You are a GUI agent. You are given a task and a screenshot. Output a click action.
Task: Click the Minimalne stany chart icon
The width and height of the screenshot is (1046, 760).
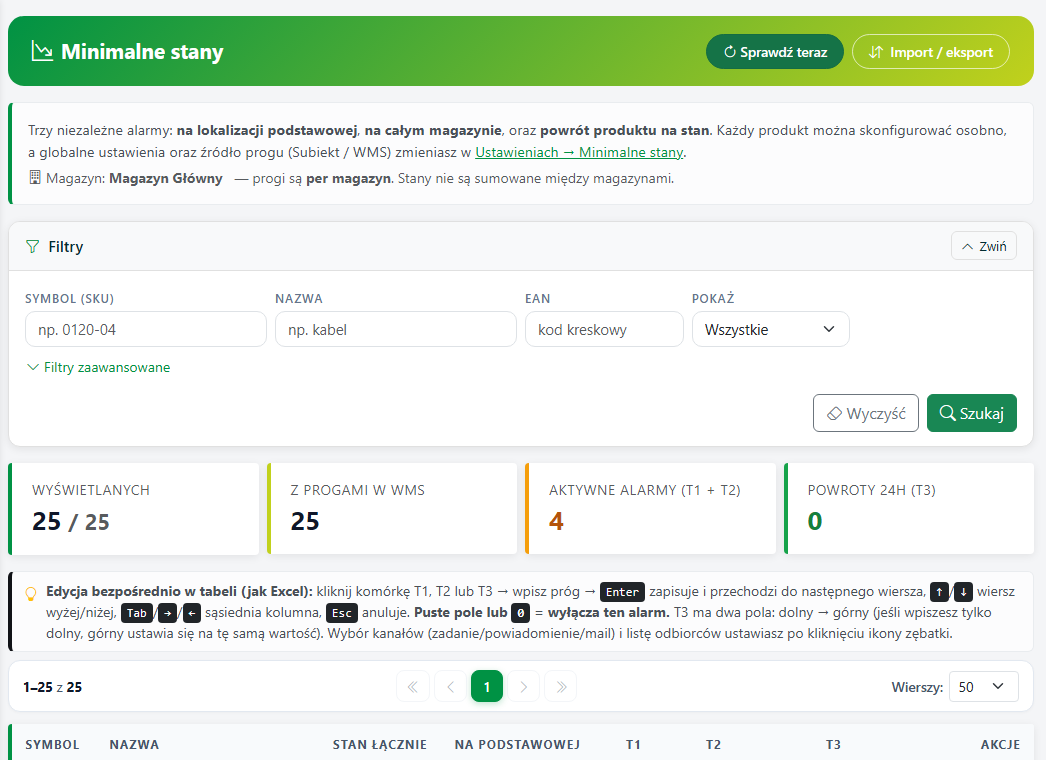click(42, 51)
